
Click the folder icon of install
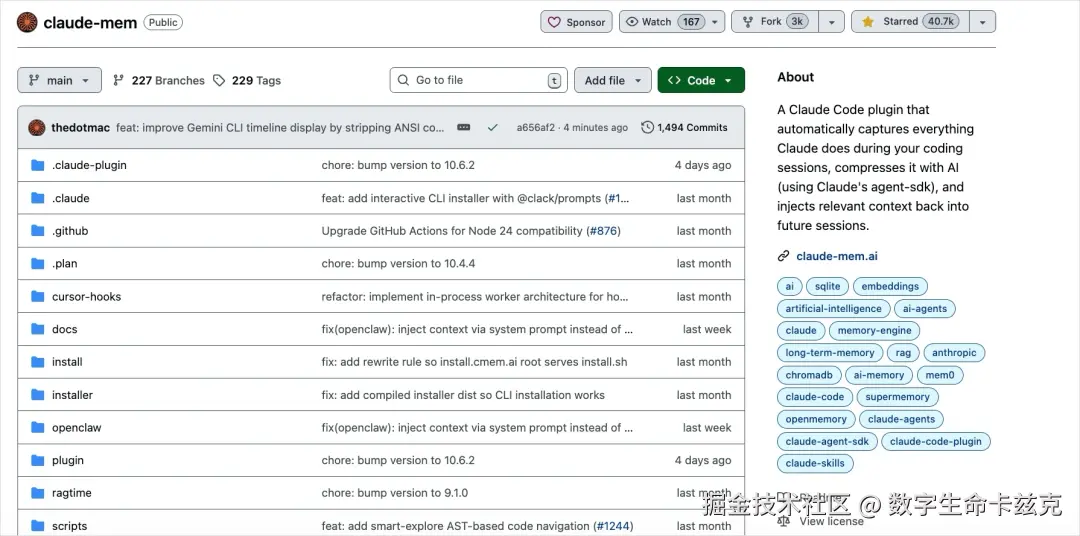point(38,362)
